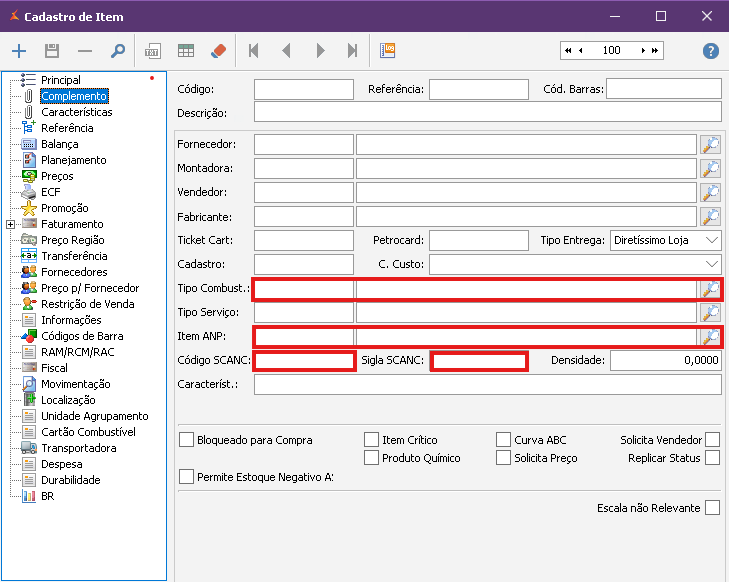The image size is (729, 582).
Task: Click the Descrição text field
Action: (487, 112)
